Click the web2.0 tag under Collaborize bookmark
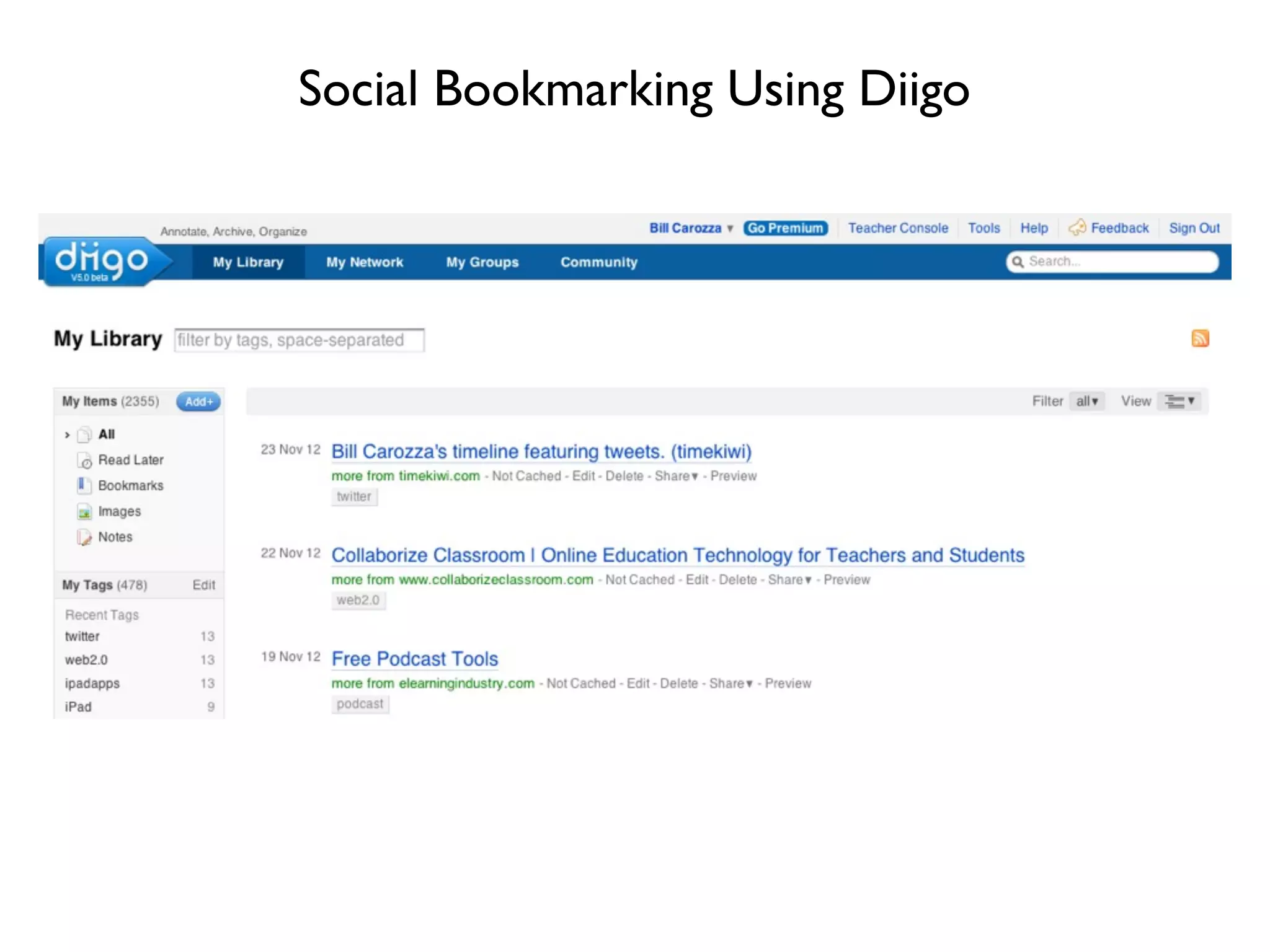The width and height of the screenshot is (1270, 952). pos(358,600)
